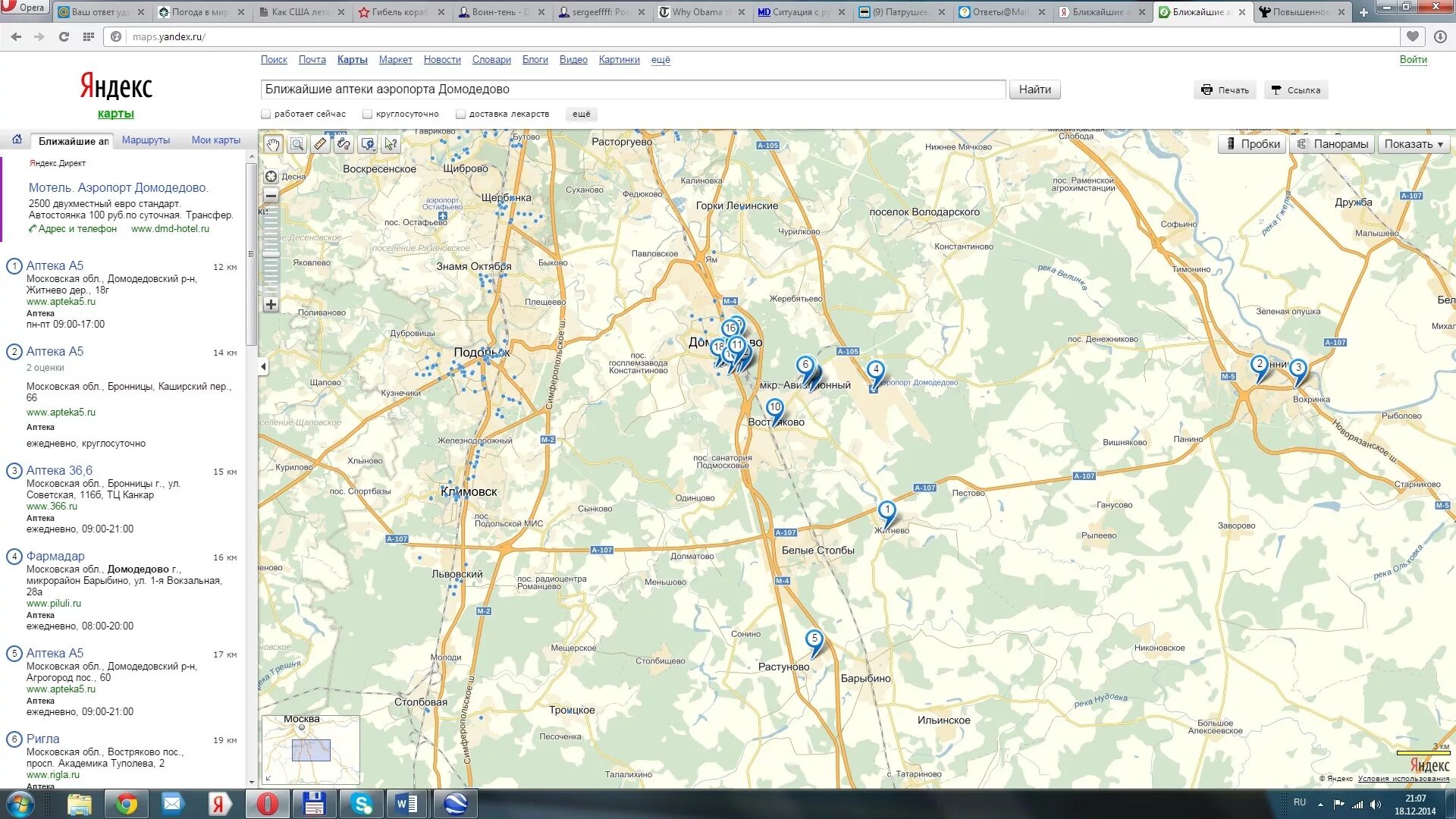Click the Найти search button

coord(1034,89)
